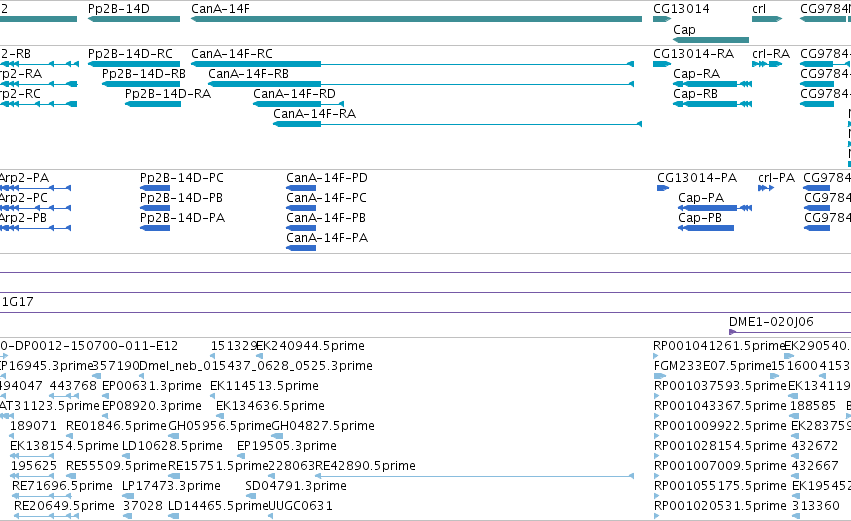Select the Pp2B-14D gene feature
The height and width of the screenshot is (521, 851).
134,19
